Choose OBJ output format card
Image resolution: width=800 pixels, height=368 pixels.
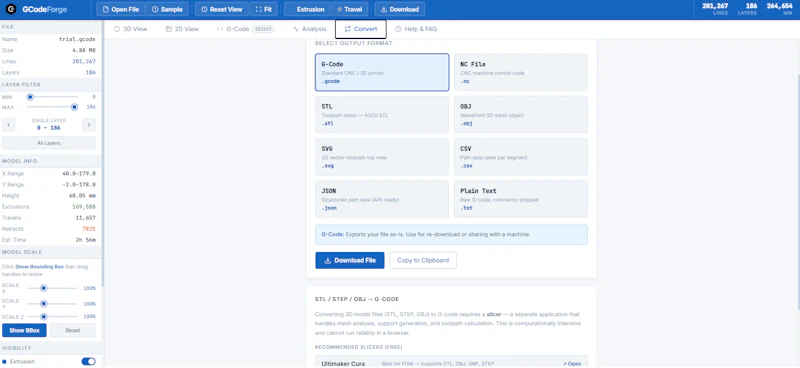coord(521,115)
